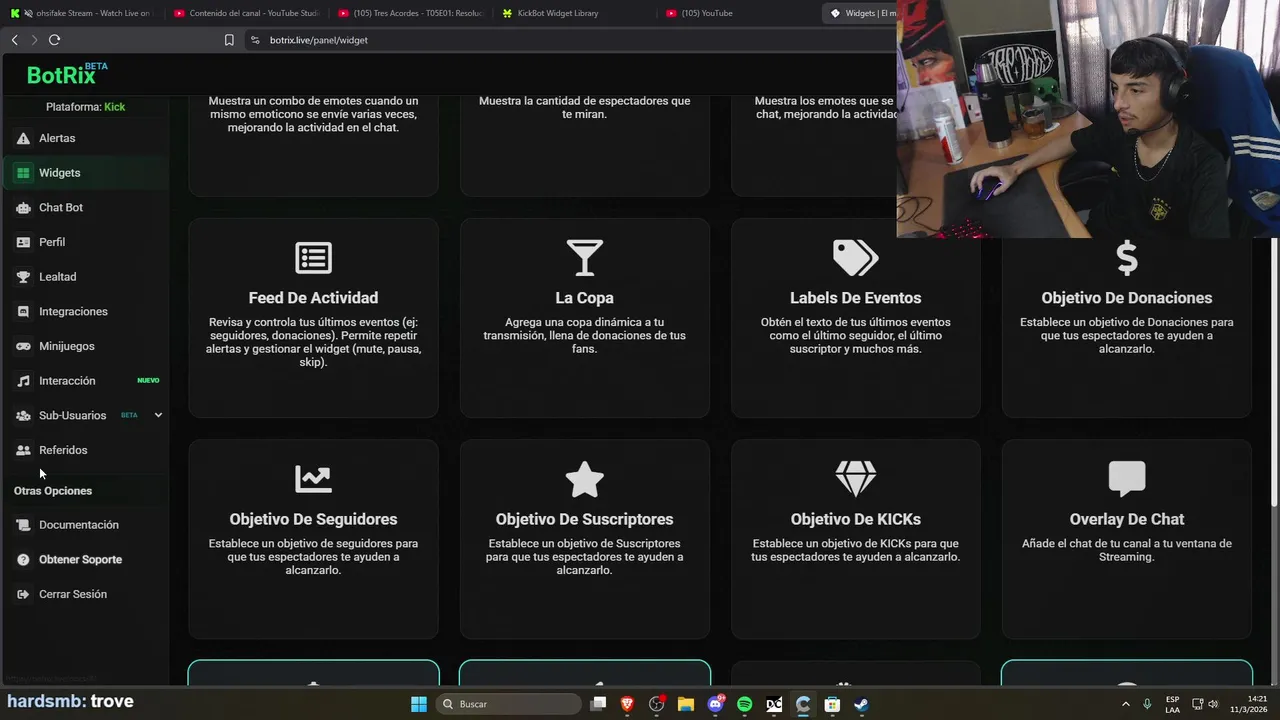
Task: Open Steam from the taskbar
Action: click(x=861, y=704)
